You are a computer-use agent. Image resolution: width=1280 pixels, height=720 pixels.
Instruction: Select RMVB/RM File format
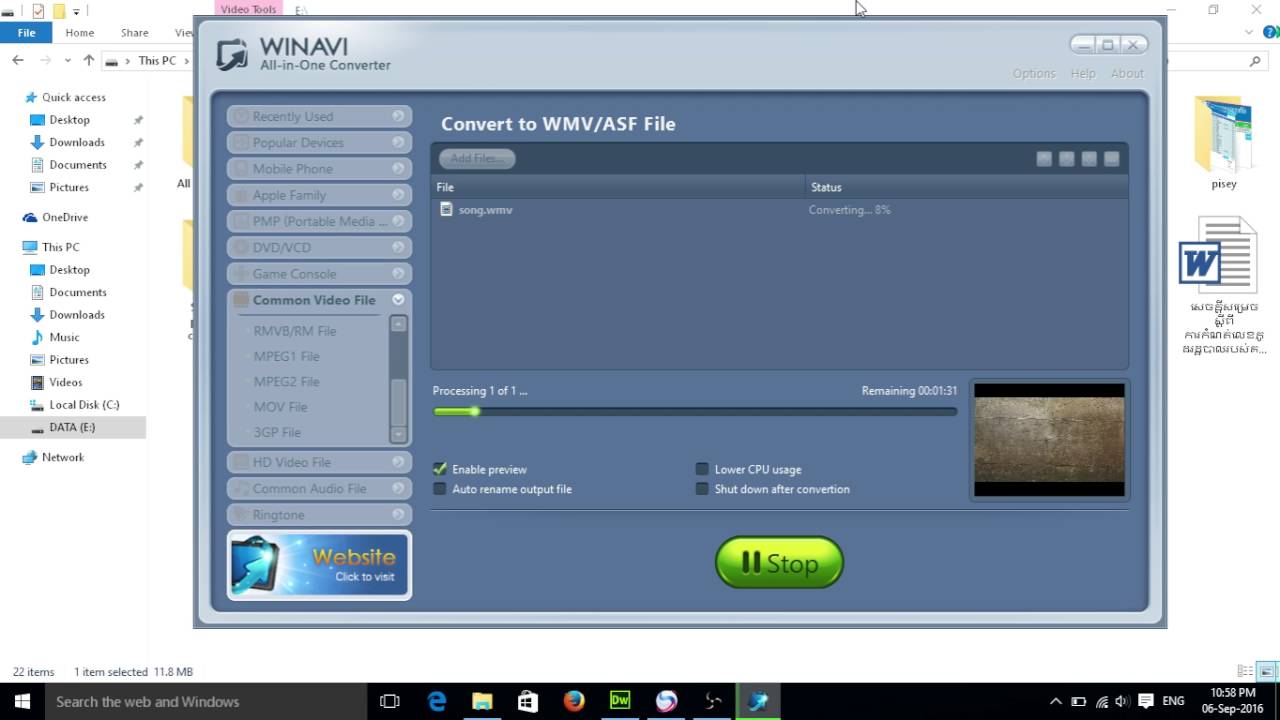(x=295, y=331)
